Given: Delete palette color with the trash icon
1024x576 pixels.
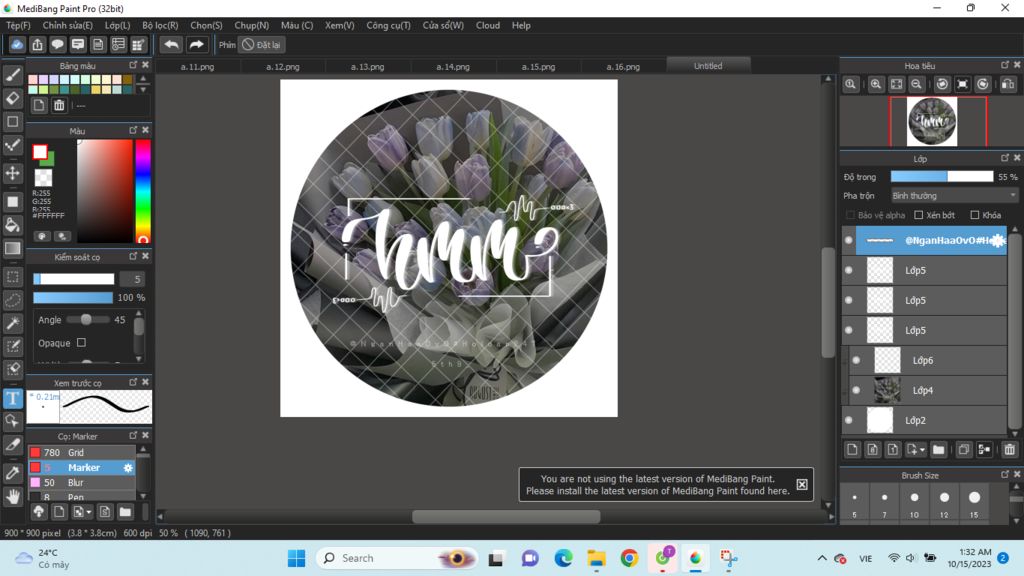Looking at the screenshot, I should click(x=59, y=105).
